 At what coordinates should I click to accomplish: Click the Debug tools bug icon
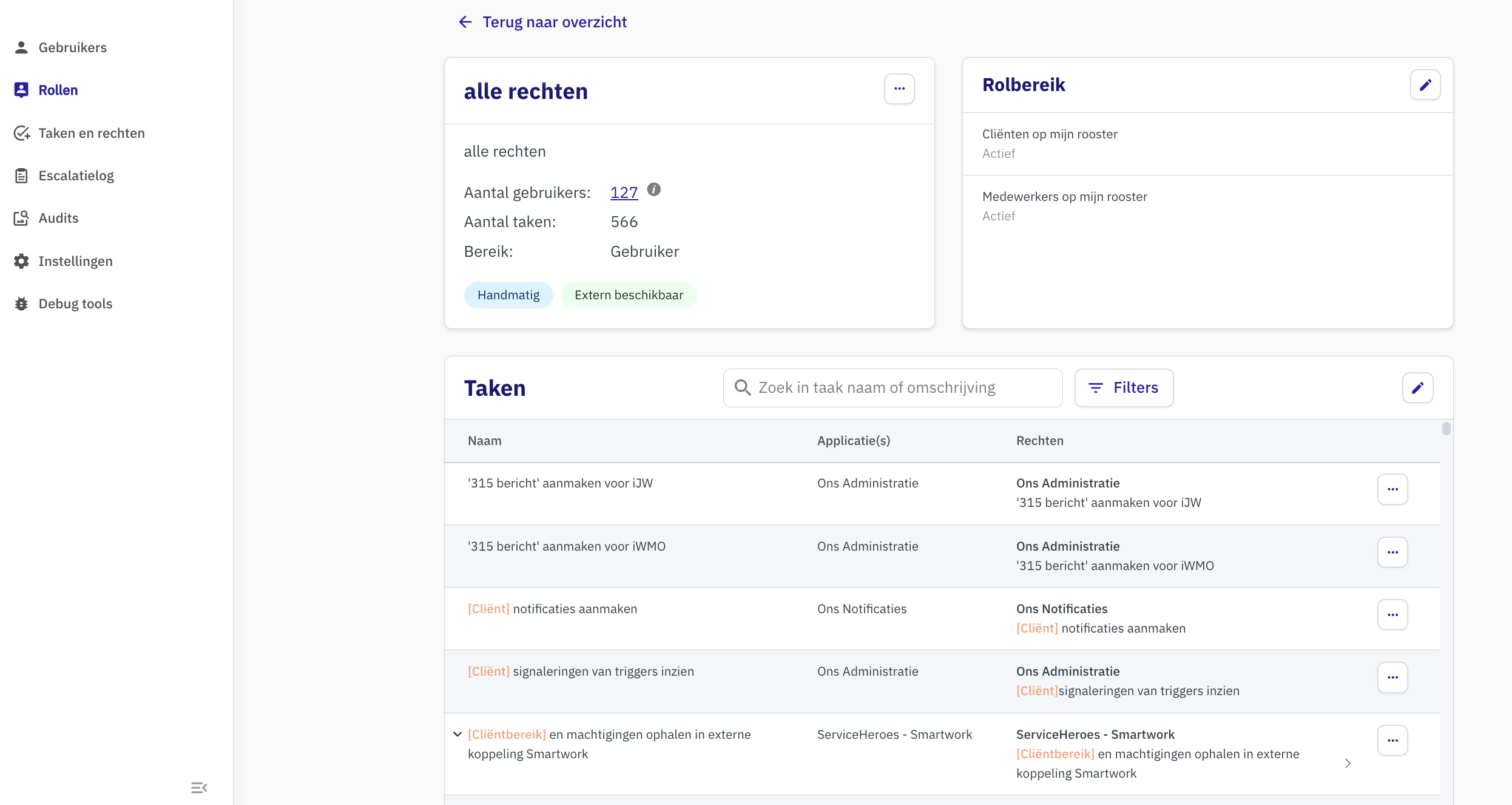(21, 304)
